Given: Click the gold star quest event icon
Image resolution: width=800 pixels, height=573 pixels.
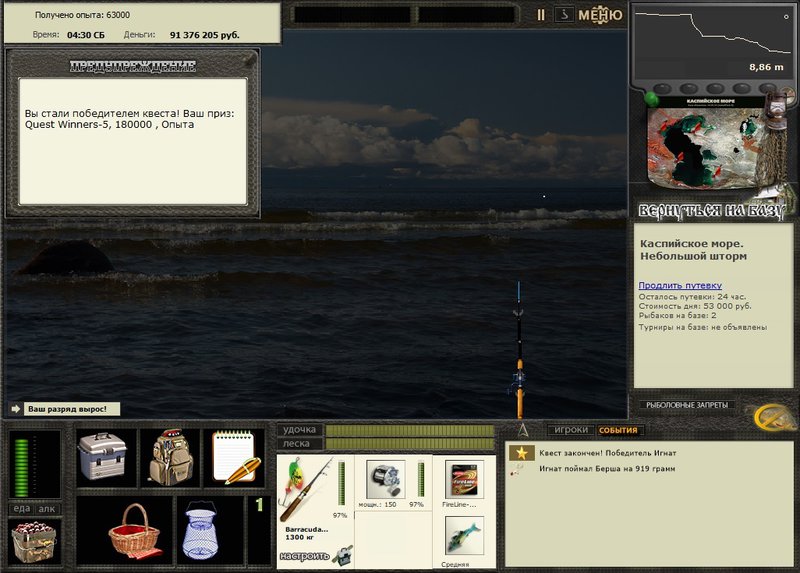Looking at the screenshot, I should coord(521,453).
